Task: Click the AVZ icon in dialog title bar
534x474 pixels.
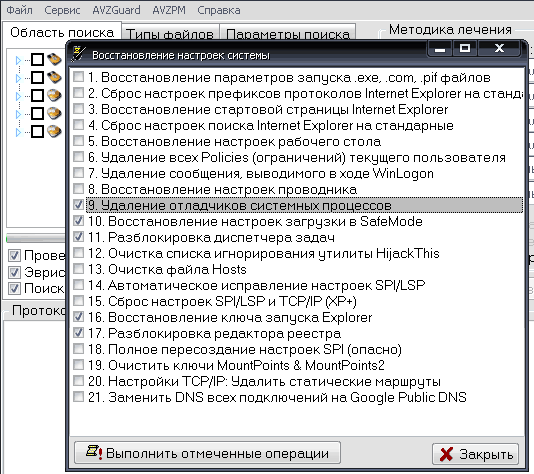Action: 78,54
